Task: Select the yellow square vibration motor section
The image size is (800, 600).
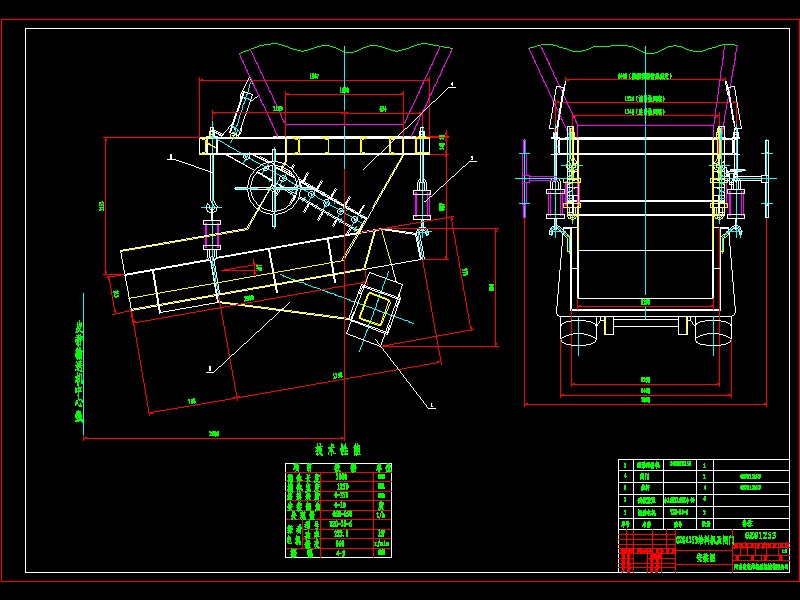Action: [x=375, y=309]
